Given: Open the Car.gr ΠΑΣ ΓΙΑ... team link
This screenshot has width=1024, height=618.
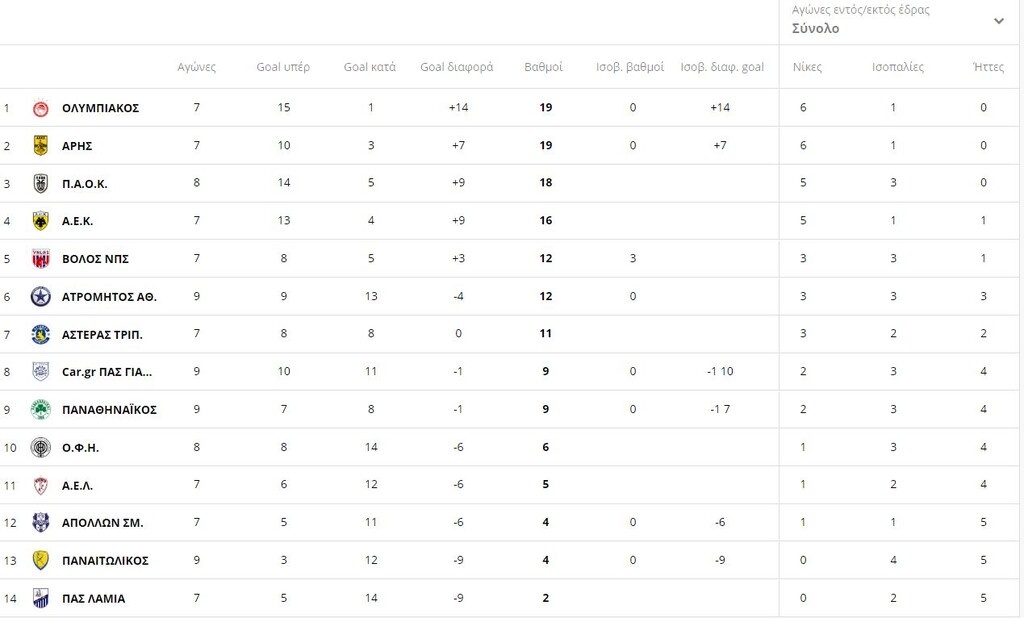Looking at the screenshot, I should (x=107, y=372).
